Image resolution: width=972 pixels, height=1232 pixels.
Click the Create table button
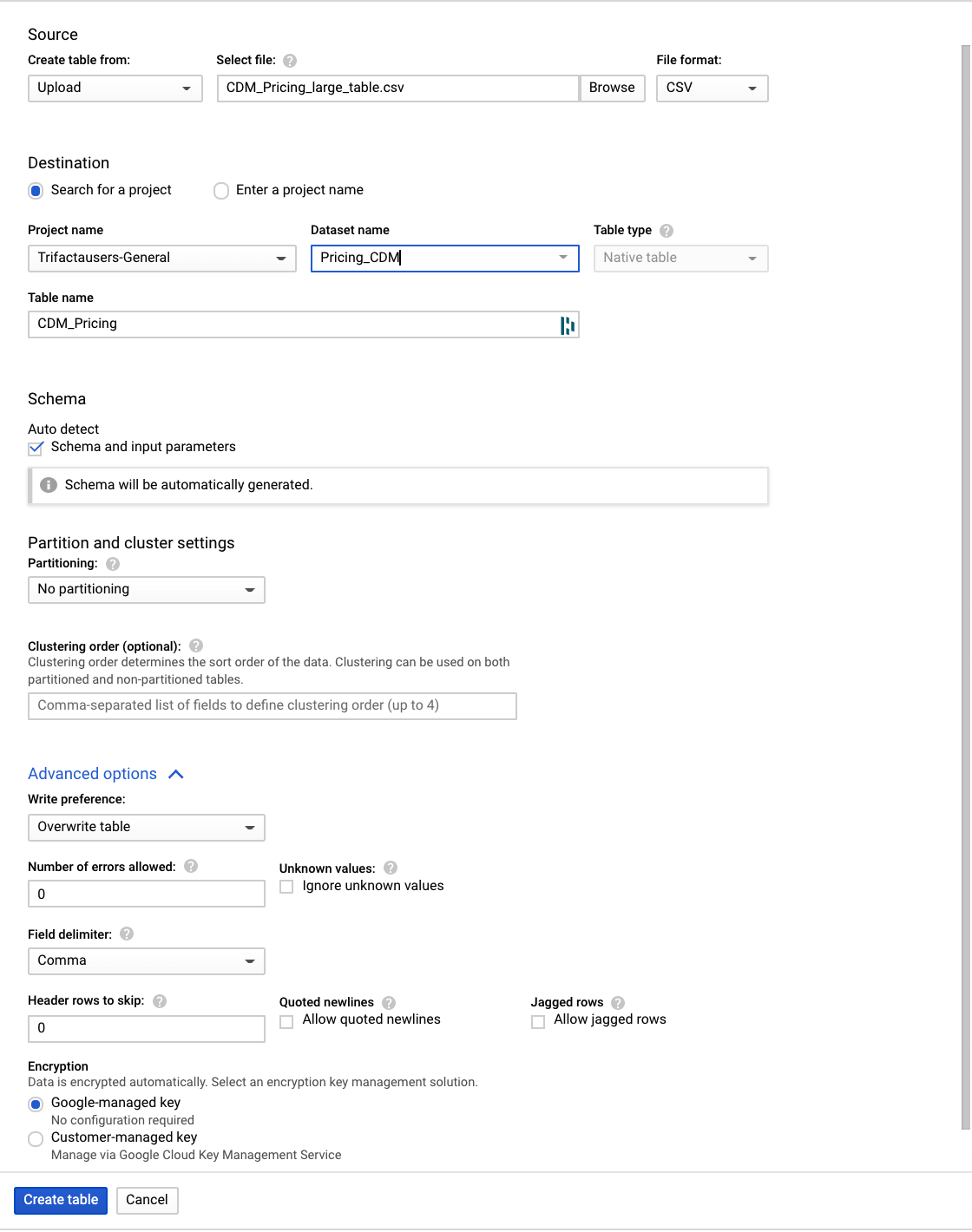coord(61,1200)
